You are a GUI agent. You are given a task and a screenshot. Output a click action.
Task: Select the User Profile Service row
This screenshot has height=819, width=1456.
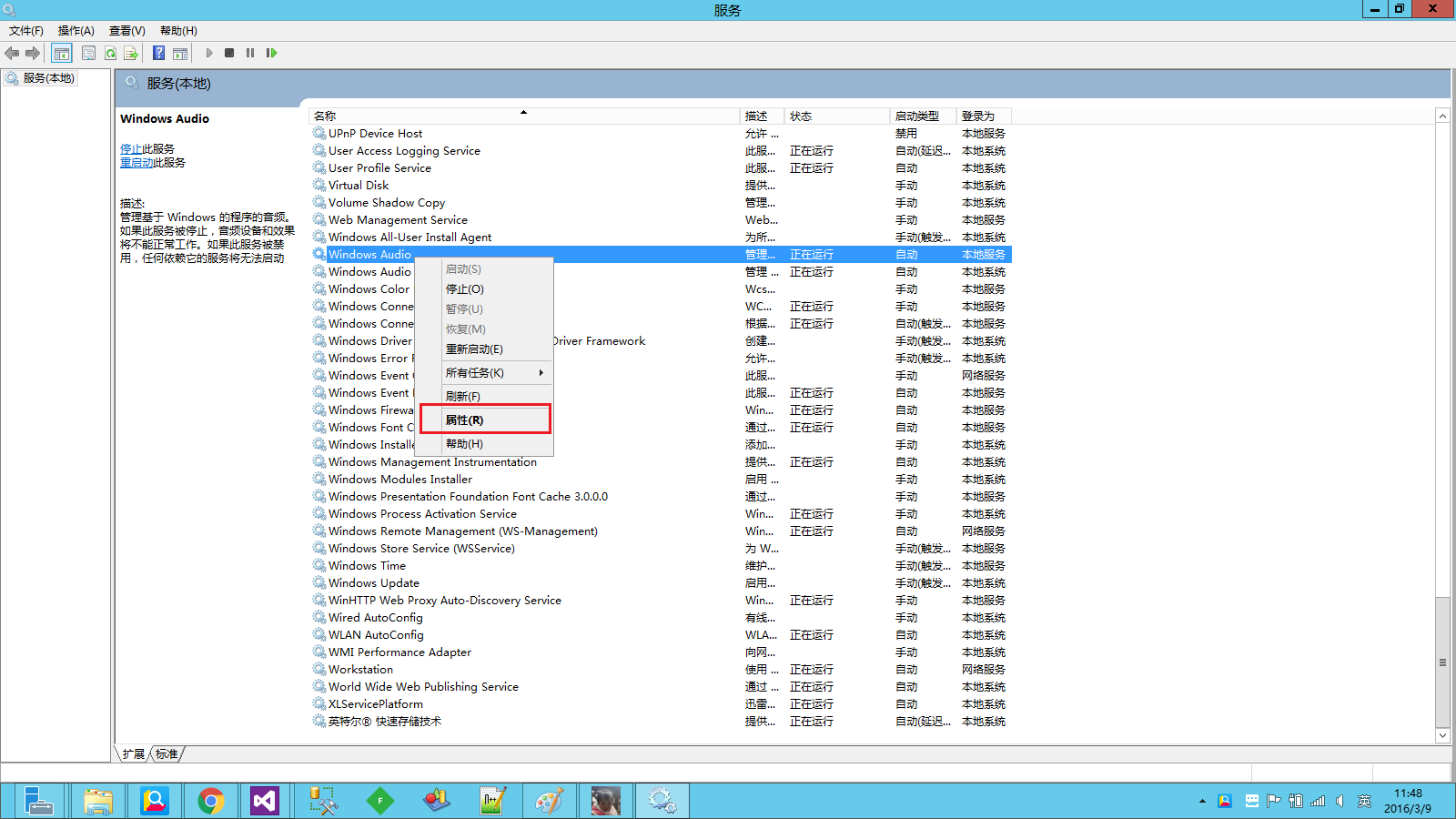pyautogui.click(x=661, y=168)
